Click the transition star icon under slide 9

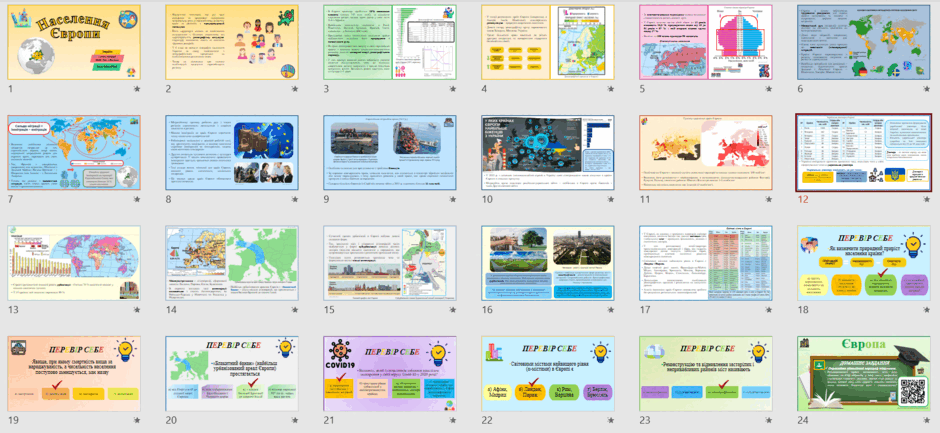pyautogui.click(x=453, y=199)
